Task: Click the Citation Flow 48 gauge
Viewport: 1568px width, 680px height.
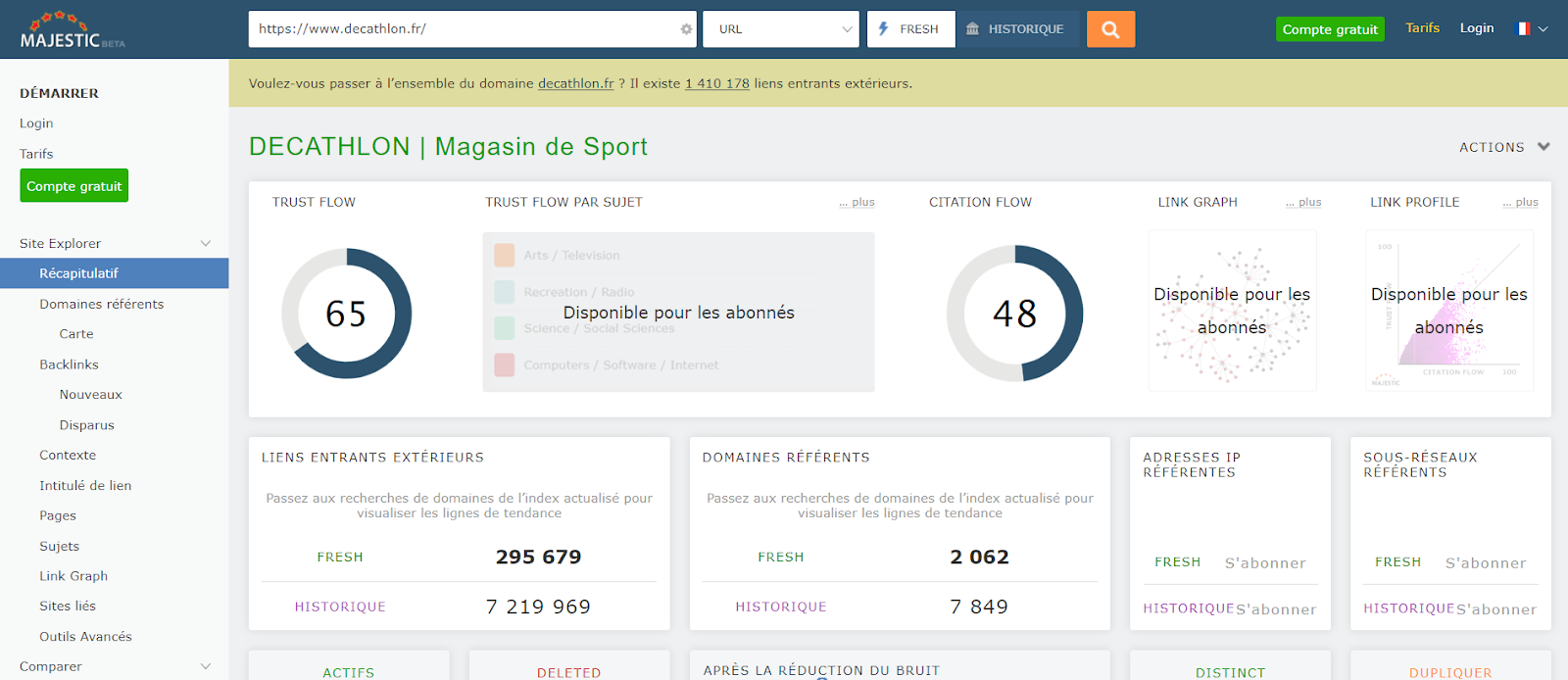Action: point(1014,314)
